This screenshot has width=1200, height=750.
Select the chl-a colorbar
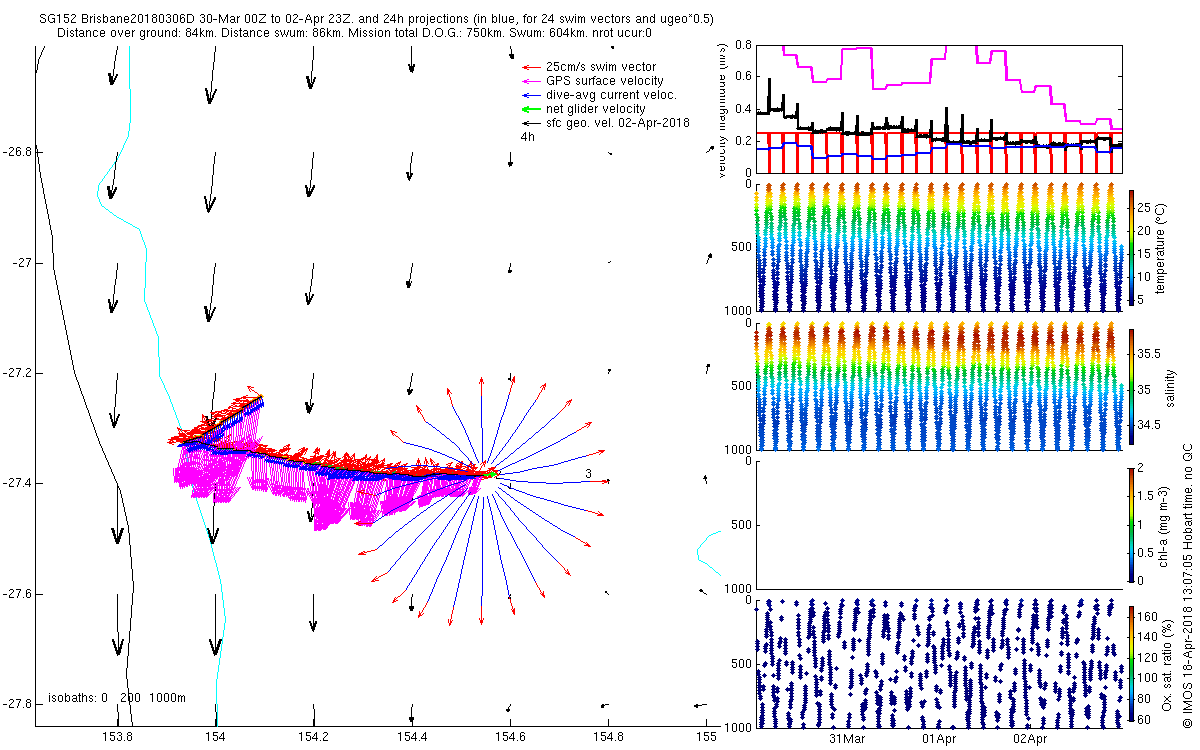pos(1132,525)
